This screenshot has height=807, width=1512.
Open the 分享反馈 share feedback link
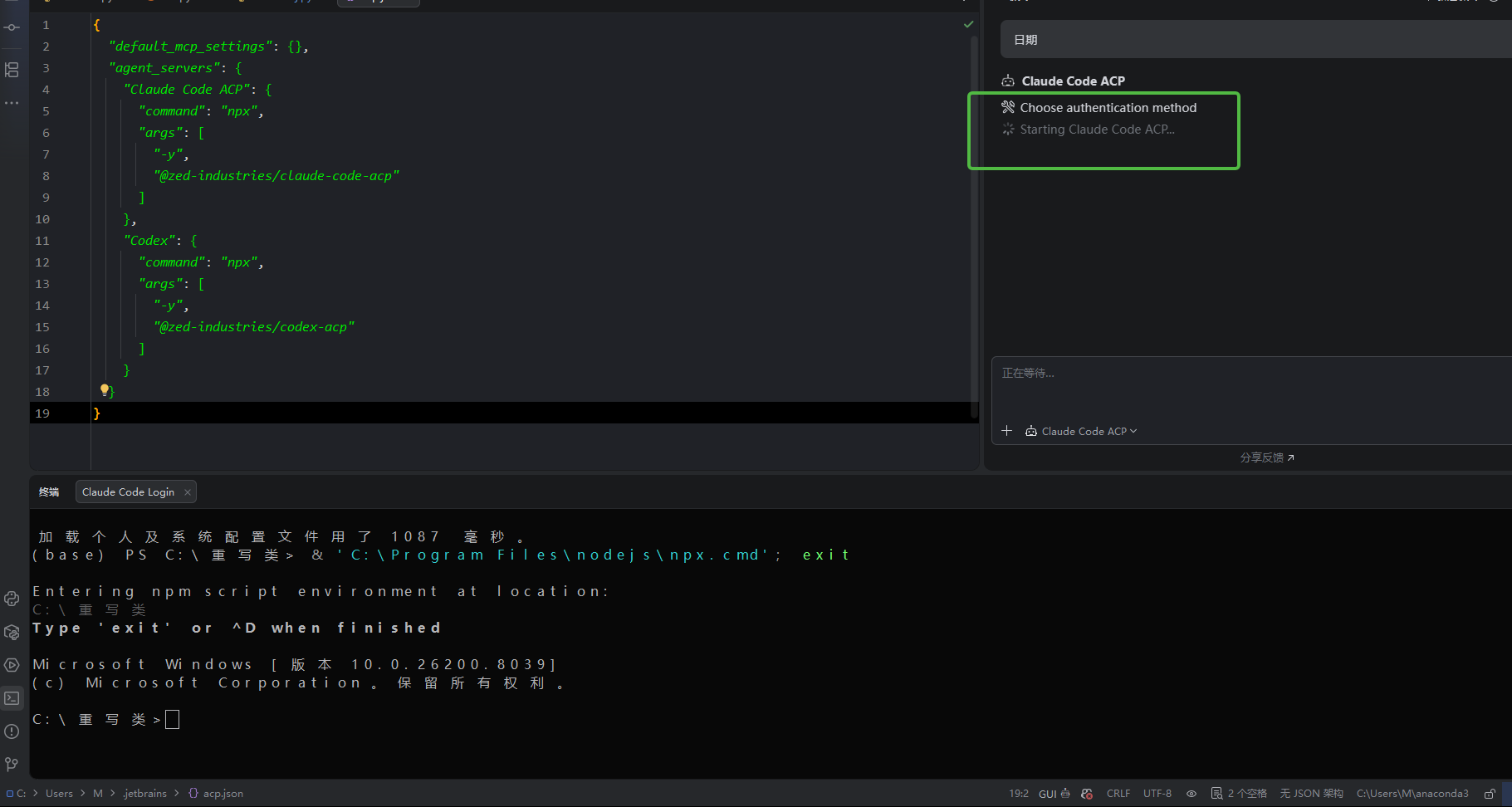1267,457
